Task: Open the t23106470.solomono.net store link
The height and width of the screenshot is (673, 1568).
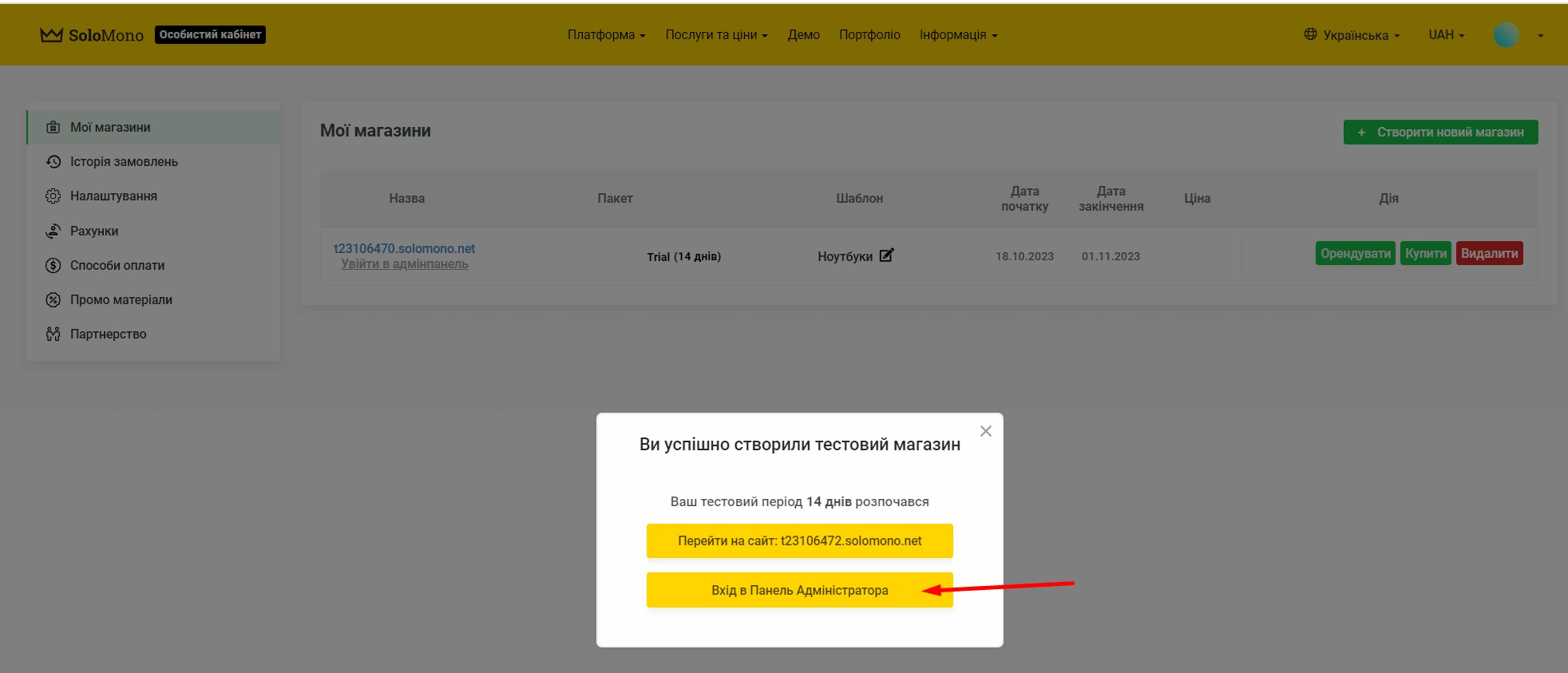Action: pyautogui.click(x=404, y=248)
